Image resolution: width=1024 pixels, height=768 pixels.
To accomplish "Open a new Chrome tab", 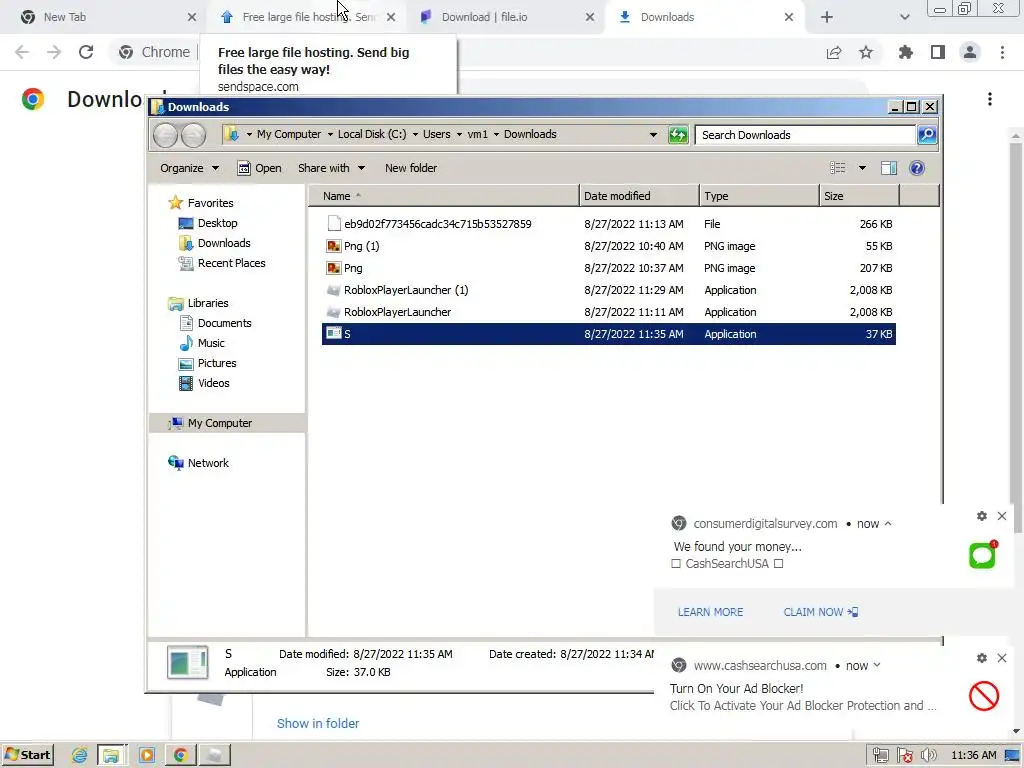I will pyautogui.click(x=827, y=18).
